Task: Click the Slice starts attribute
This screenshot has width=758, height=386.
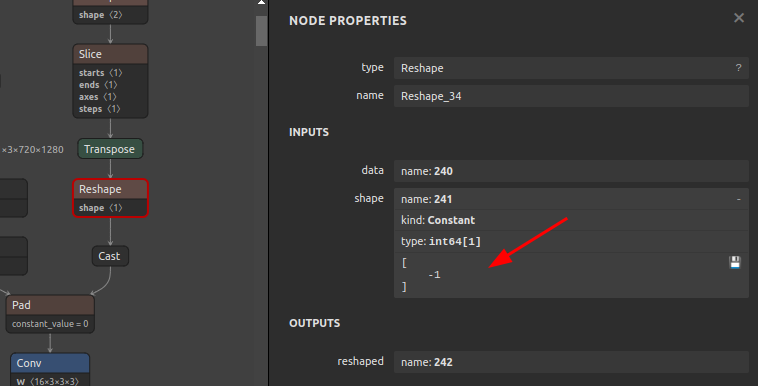Action: [x=101, y=73]
